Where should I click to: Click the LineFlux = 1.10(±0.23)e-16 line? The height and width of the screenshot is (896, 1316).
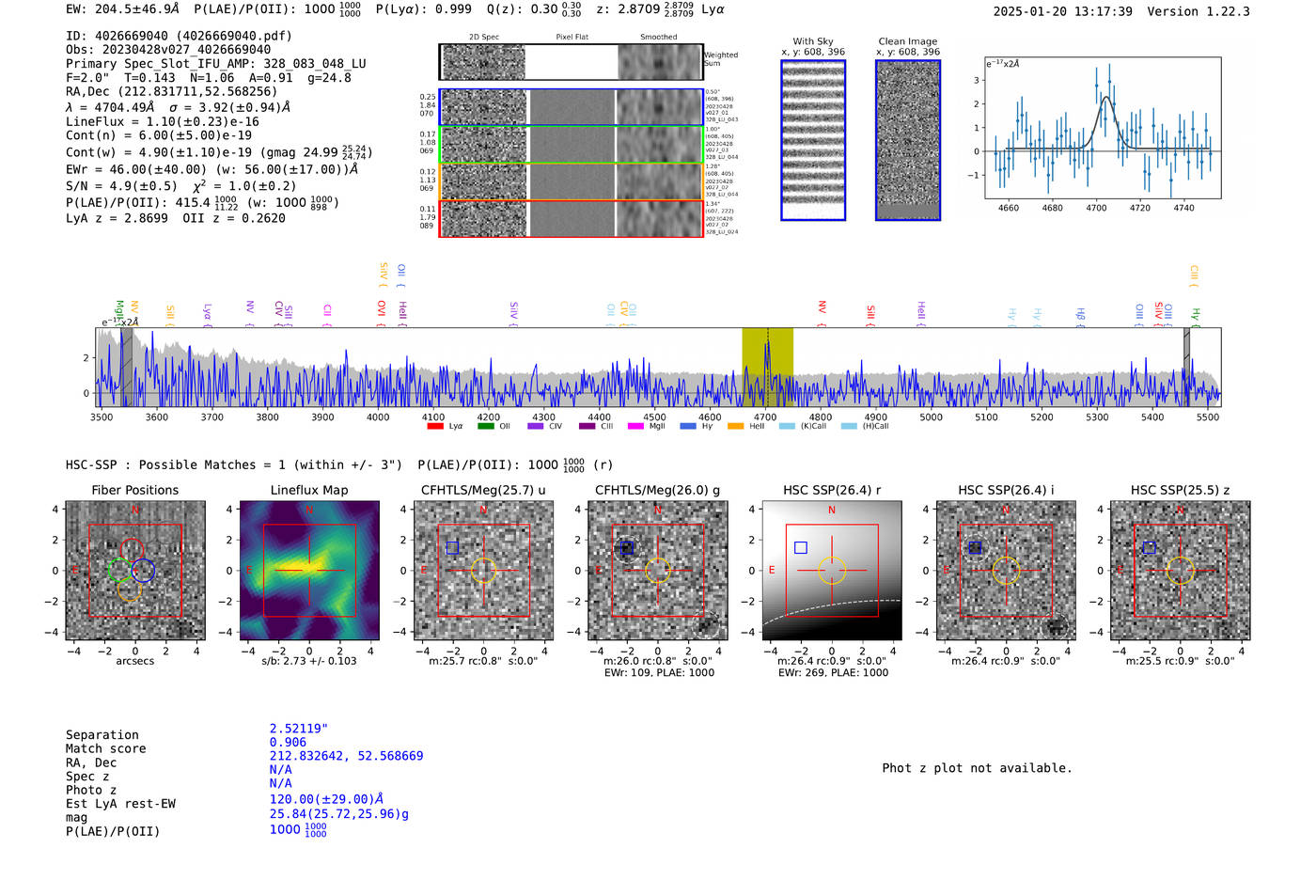(x=163, y=121)
